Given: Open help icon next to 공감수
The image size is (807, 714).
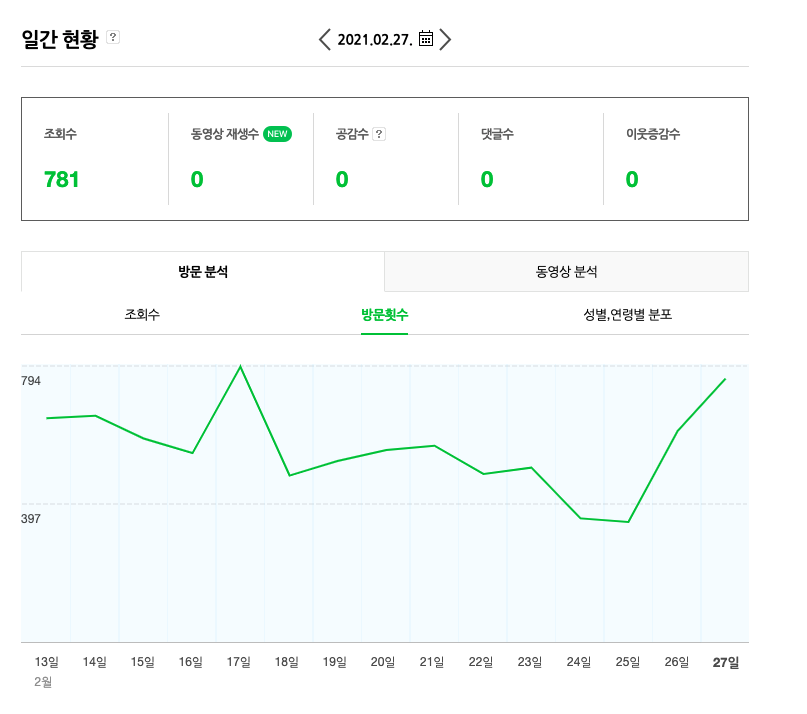Looking at the screenshot, I should point(379,134).
